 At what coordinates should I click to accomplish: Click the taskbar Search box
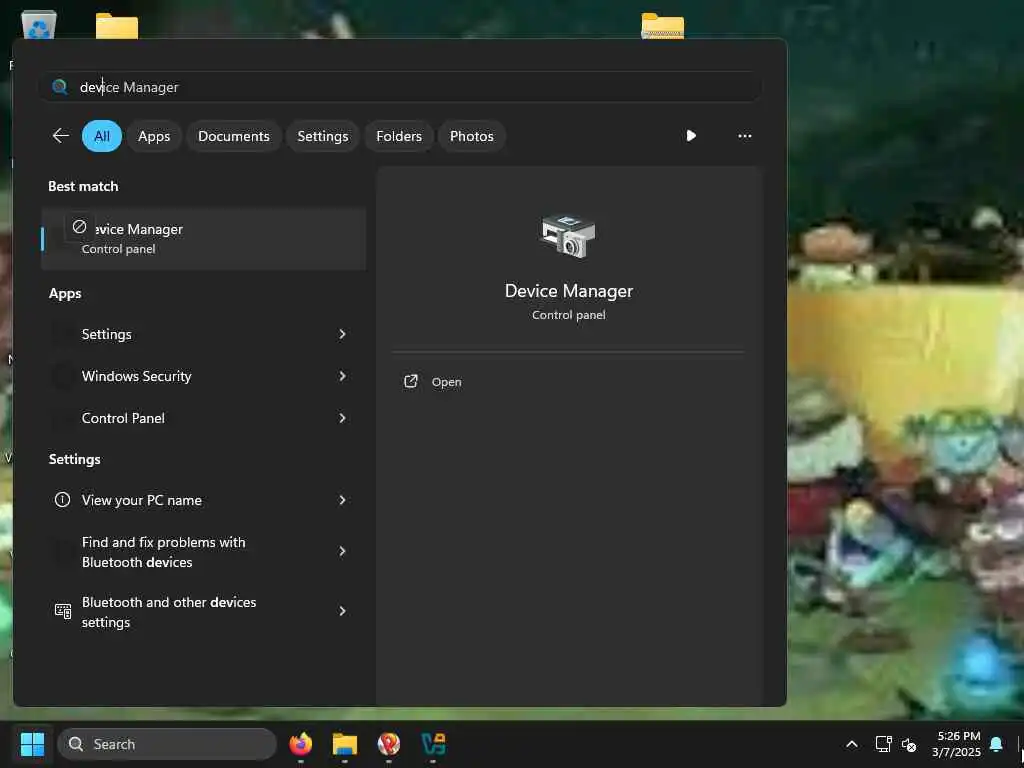[167, 744]
